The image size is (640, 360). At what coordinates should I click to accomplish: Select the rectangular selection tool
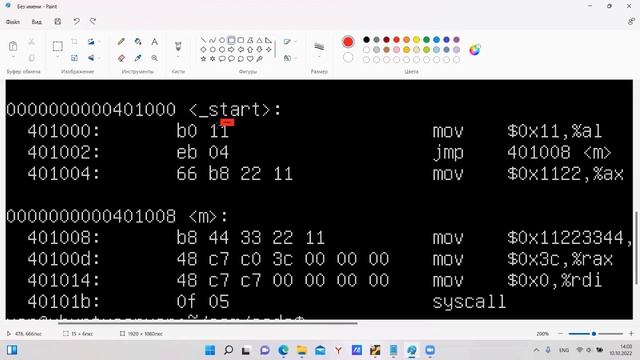tap(58, 46)
